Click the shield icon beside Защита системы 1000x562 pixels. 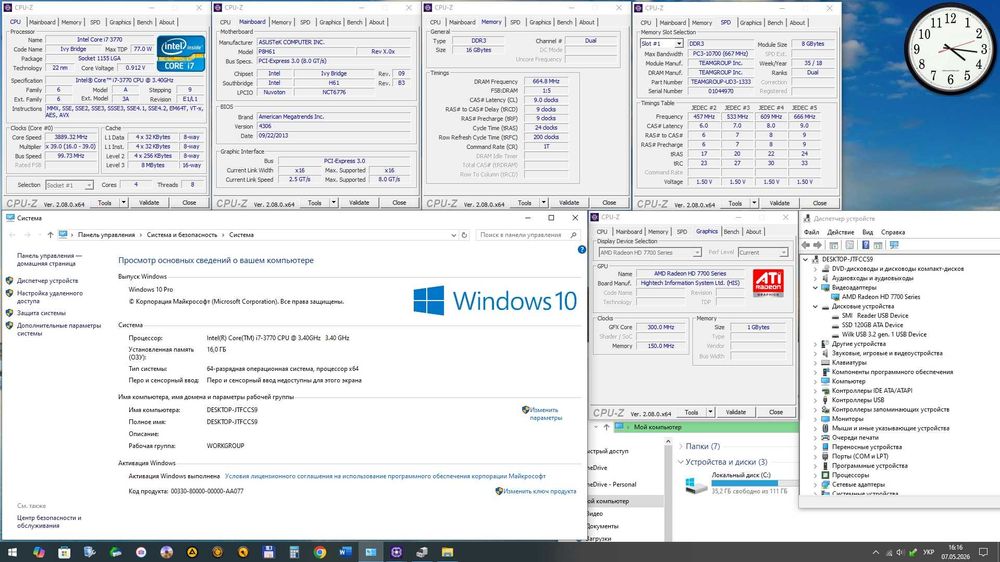tap(10, 313)
